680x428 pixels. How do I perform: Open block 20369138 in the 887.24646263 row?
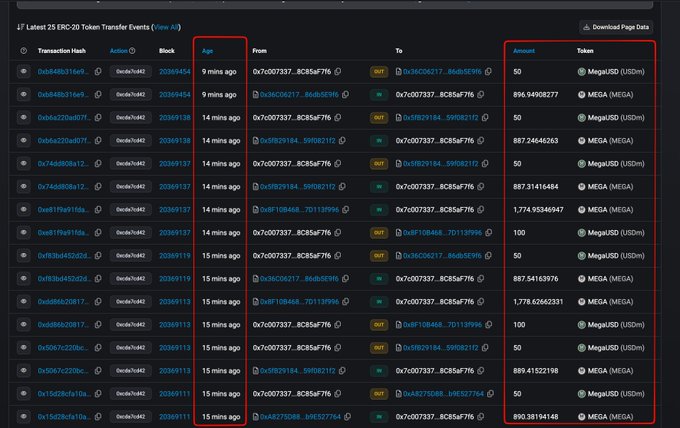(175, 140)
